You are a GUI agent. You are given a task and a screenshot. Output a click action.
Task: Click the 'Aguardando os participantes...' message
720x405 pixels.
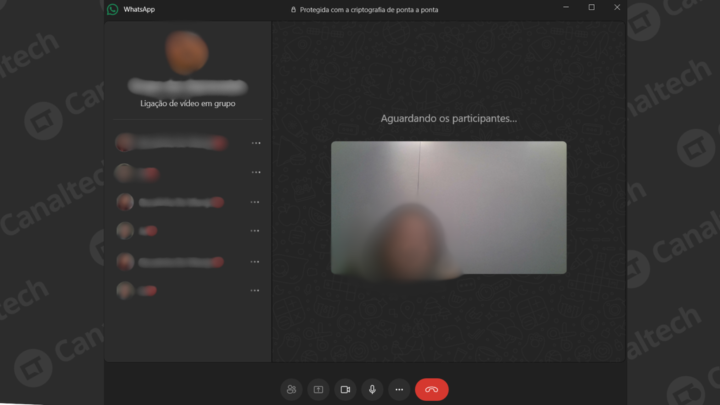coord(449,118)
